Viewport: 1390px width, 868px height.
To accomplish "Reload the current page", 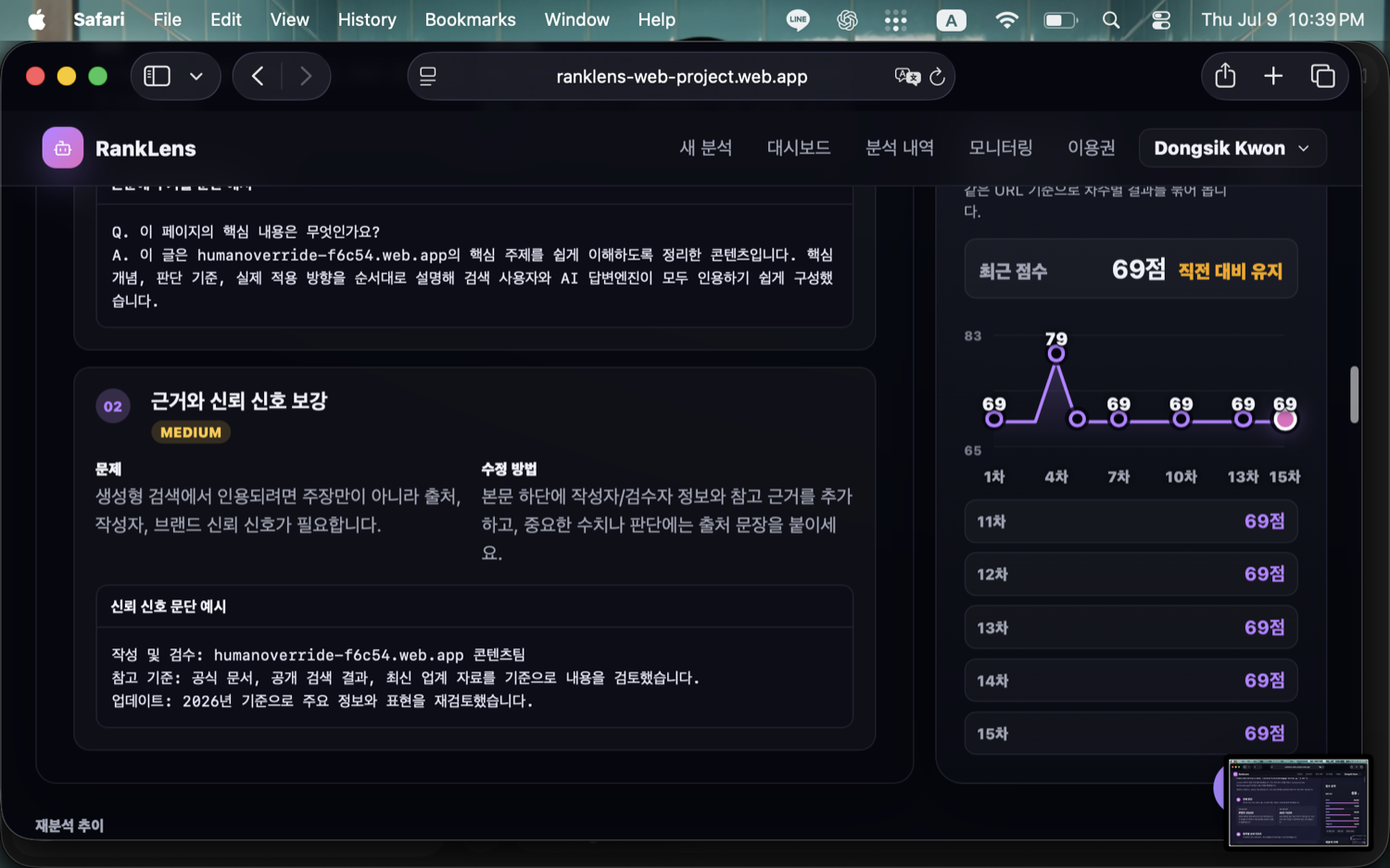I will 937,77.
